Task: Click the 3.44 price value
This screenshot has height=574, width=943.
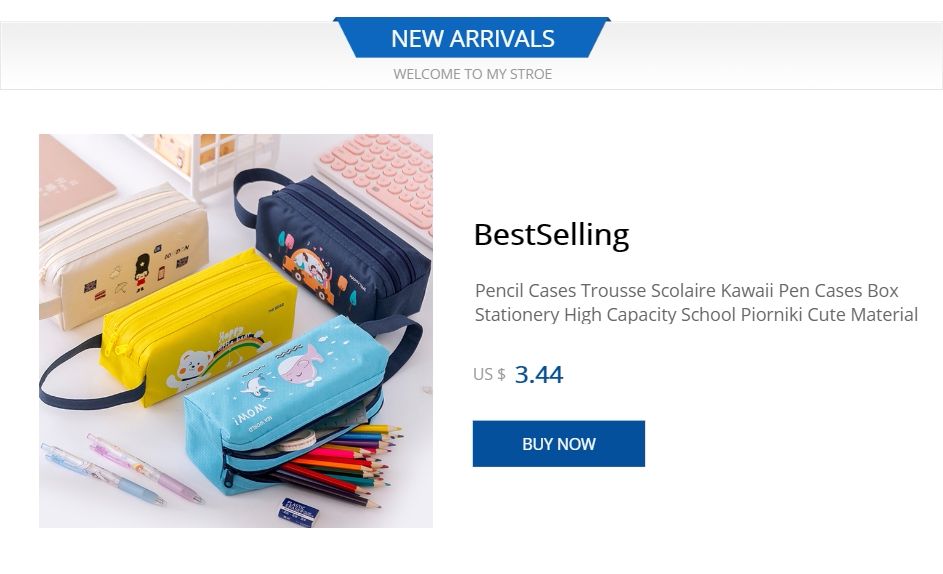Action: [539, 374]
